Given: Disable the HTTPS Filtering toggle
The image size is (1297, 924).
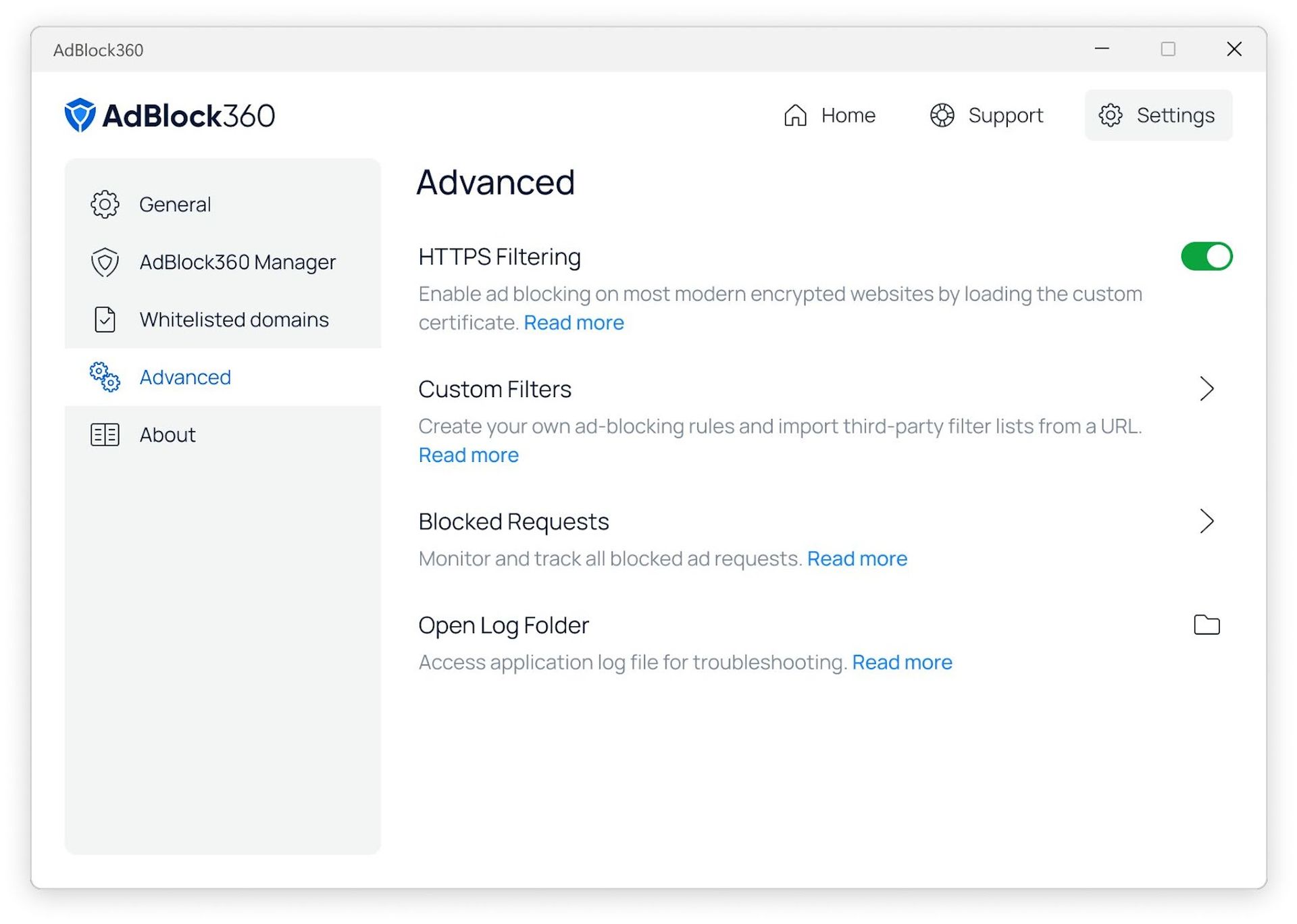Looking at the screenshot, I should pyautogui.click(x=1206, y=257).
